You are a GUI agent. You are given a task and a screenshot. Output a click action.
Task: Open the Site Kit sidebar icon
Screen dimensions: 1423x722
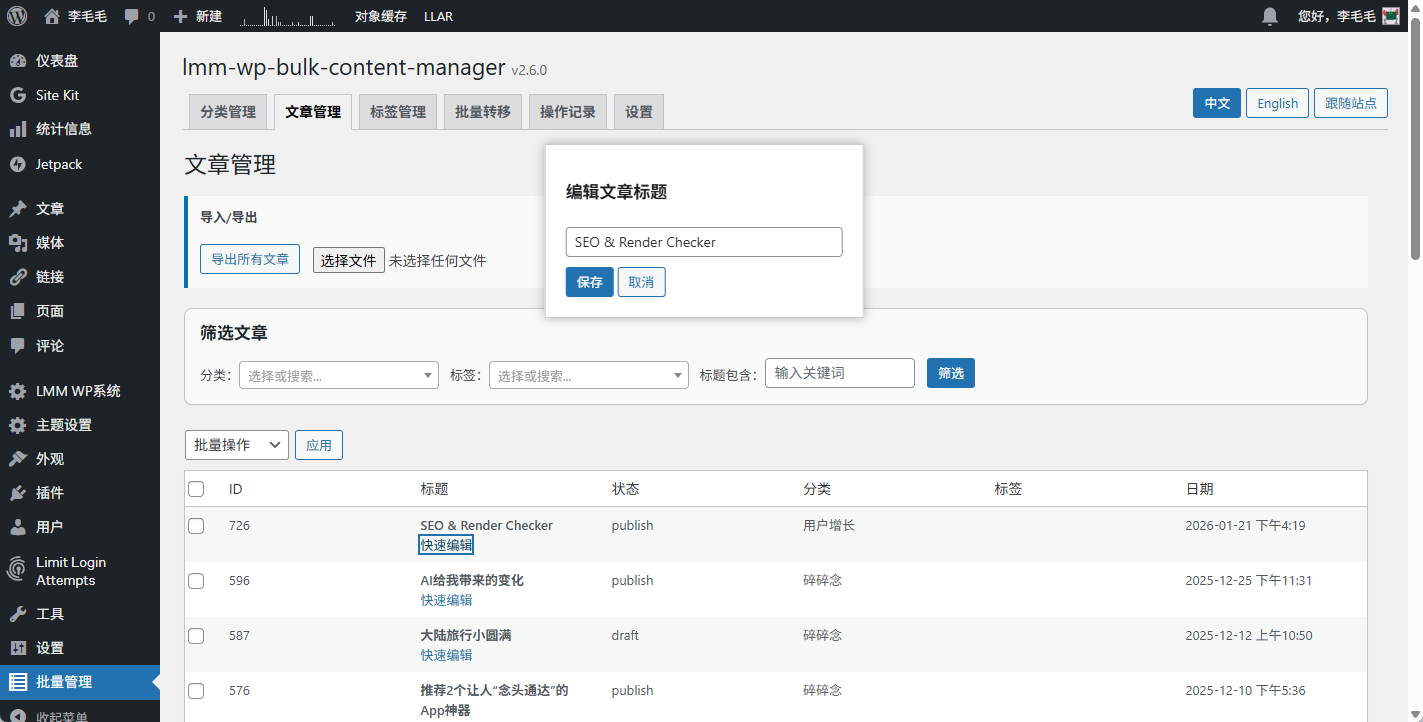point(17,95)
